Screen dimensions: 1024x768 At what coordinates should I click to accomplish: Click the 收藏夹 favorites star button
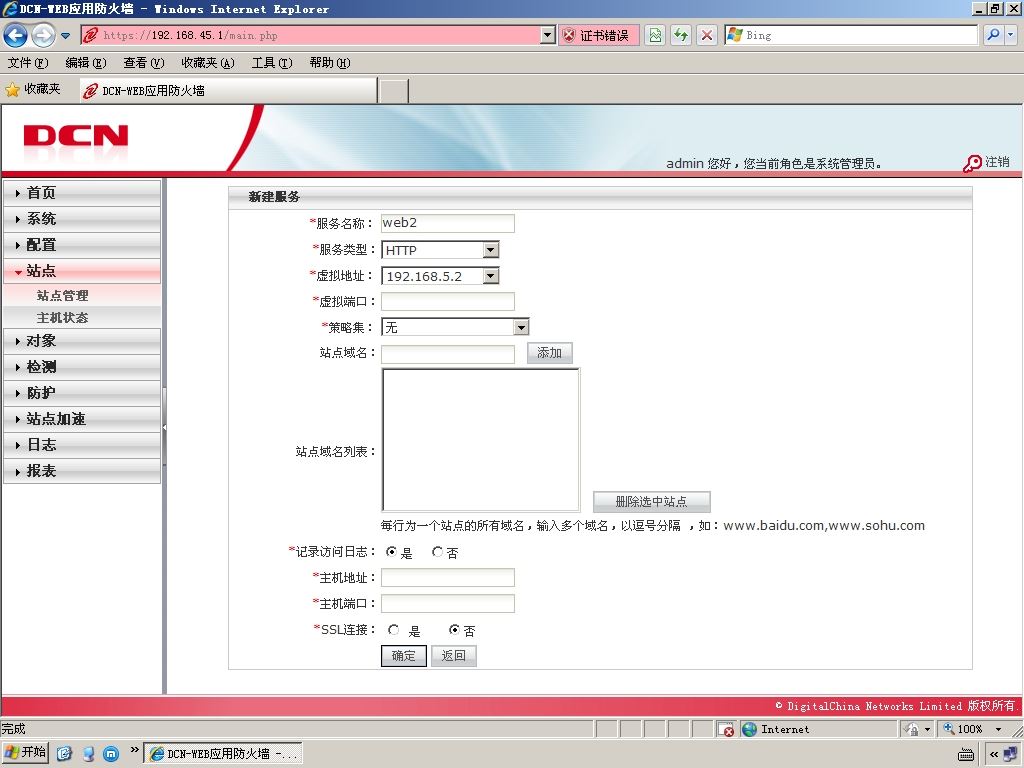[33, 89]
